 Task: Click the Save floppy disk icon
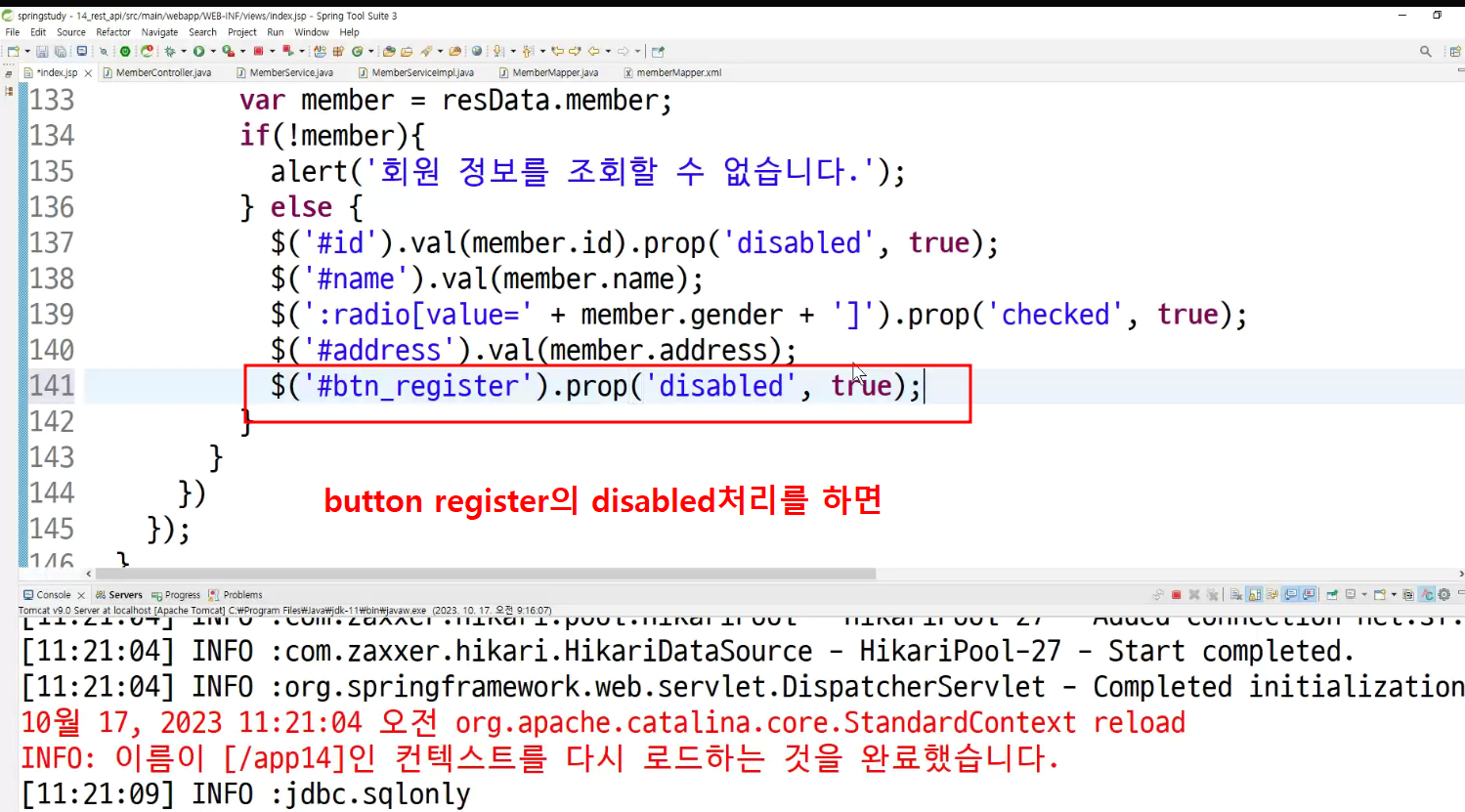[x=42, y=51]
